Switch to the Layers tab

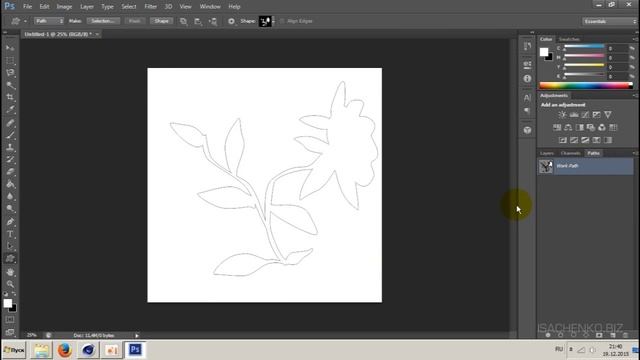click(x=547, y=153)
